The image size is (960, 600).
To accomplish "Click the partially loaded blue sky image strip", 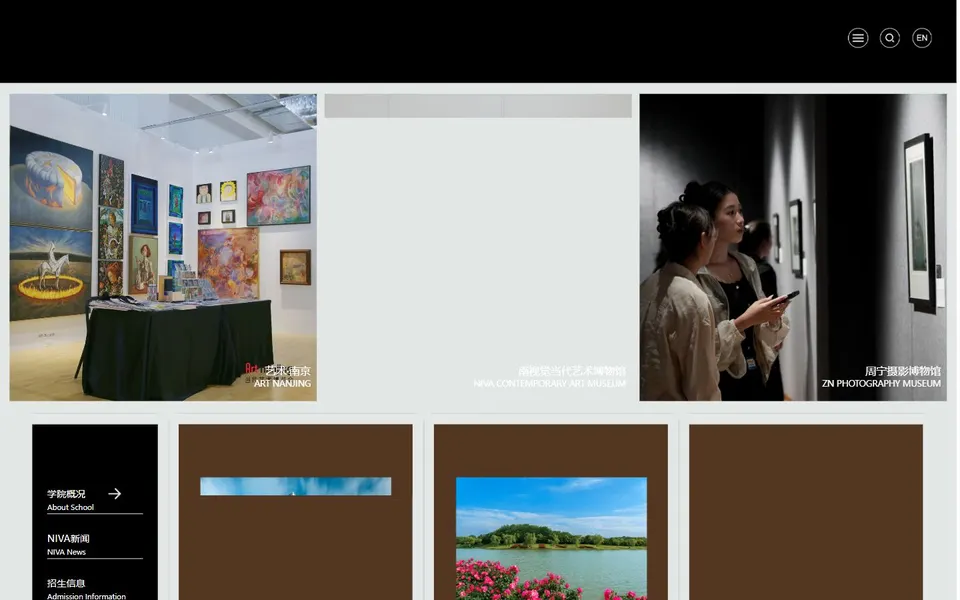I will tap(295, 486).
